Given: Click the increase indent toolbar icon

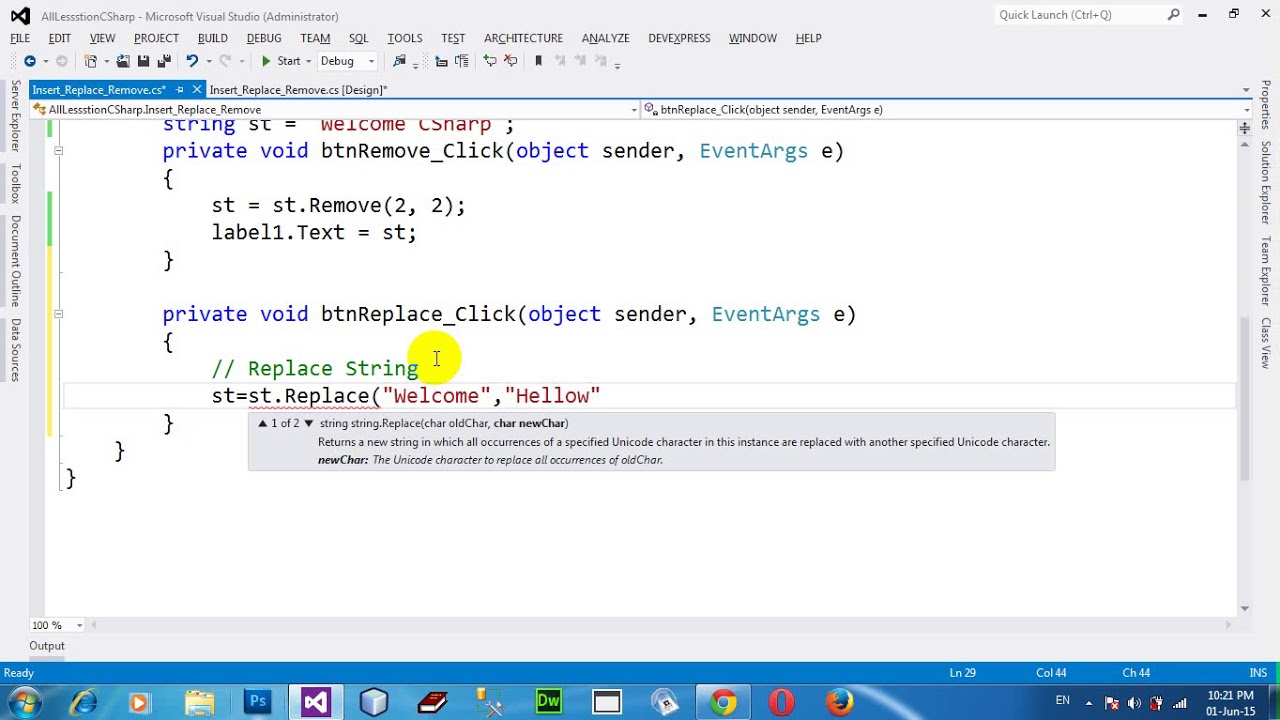Looking at the screenshot, I should coord(462,61).
